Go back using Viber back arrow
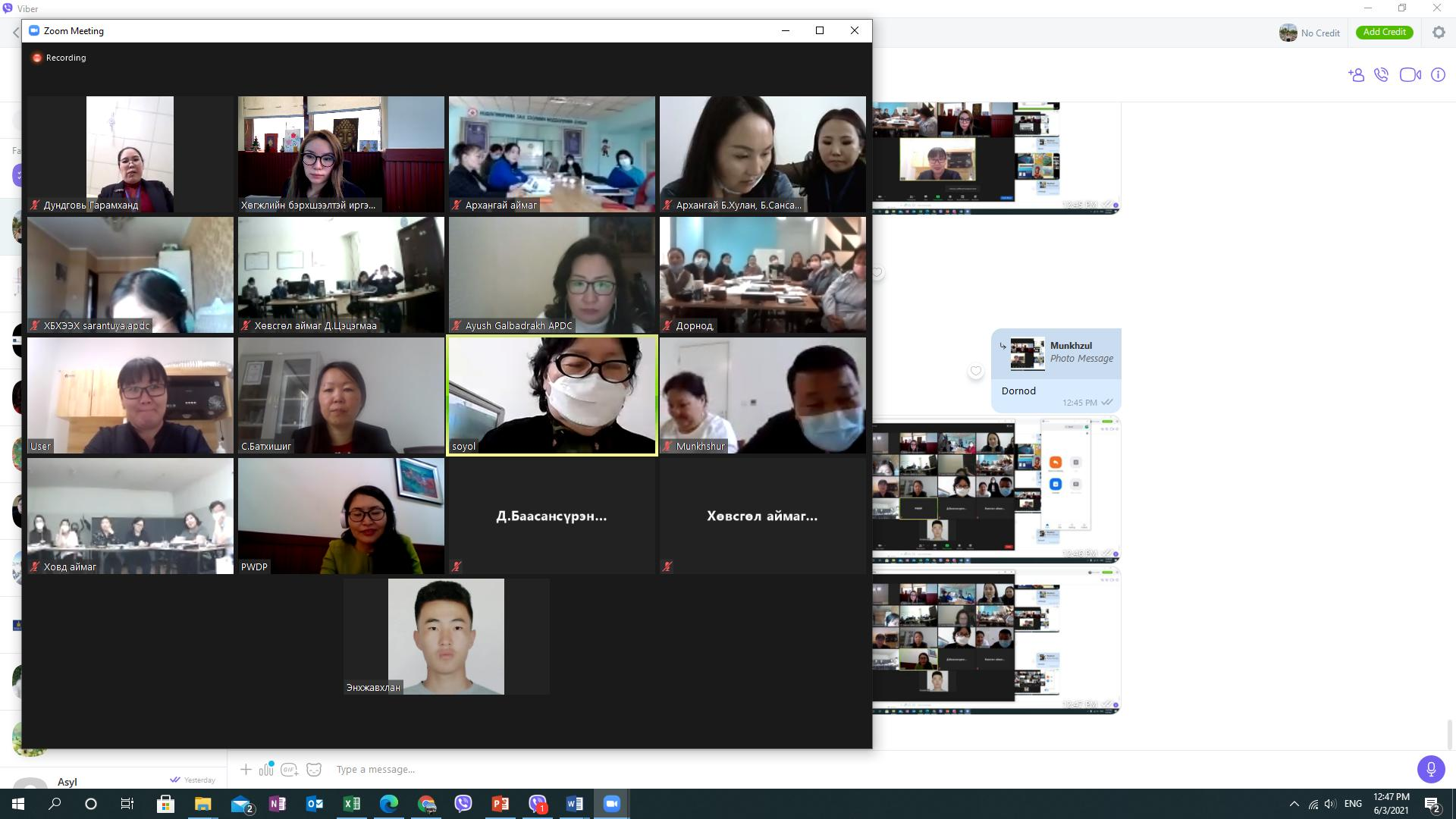 click(x=16, y=32)
